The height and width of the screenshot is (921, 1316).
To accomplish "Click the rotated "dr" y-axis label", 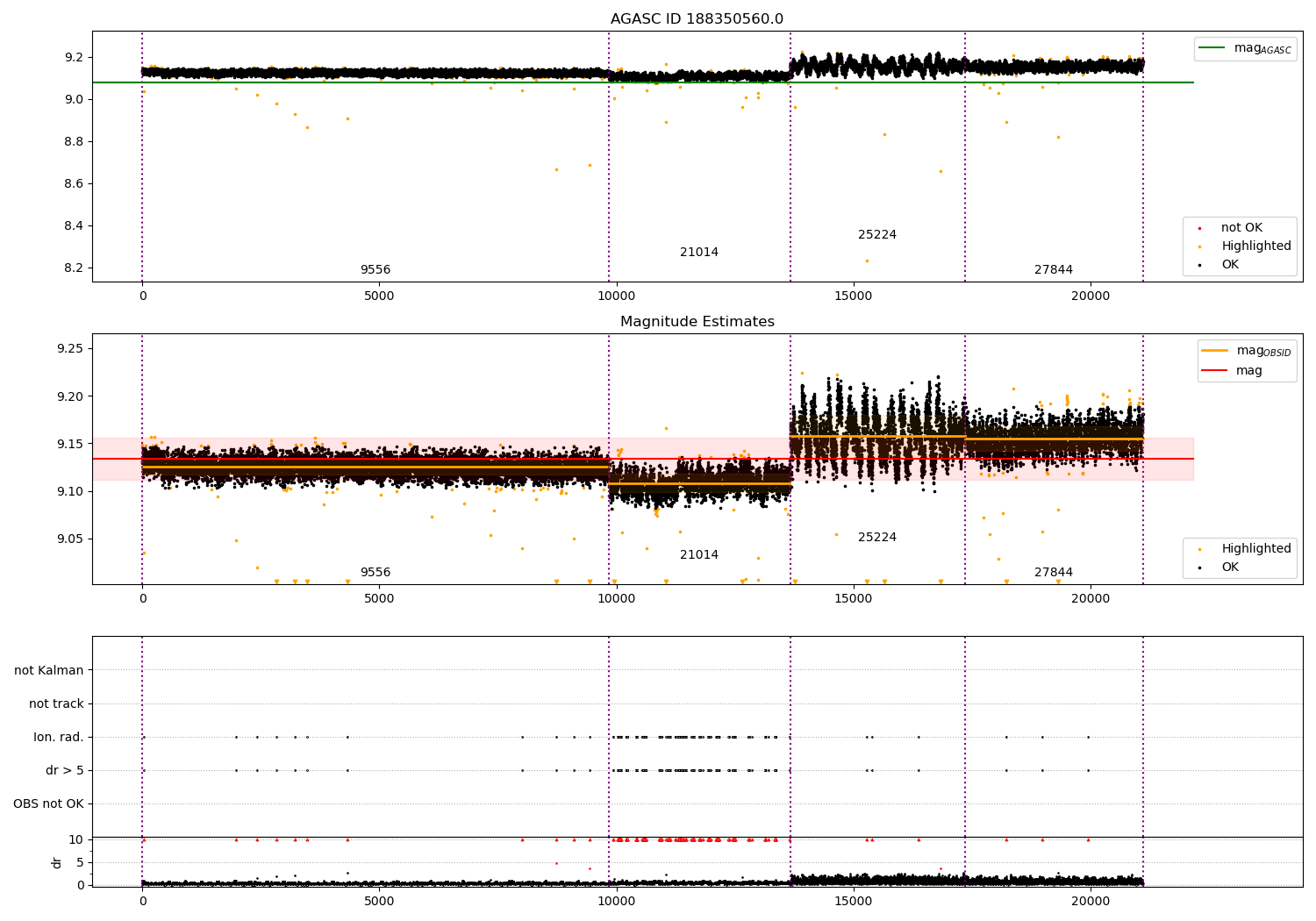I will pyautogui.click(x=57, y=862).
